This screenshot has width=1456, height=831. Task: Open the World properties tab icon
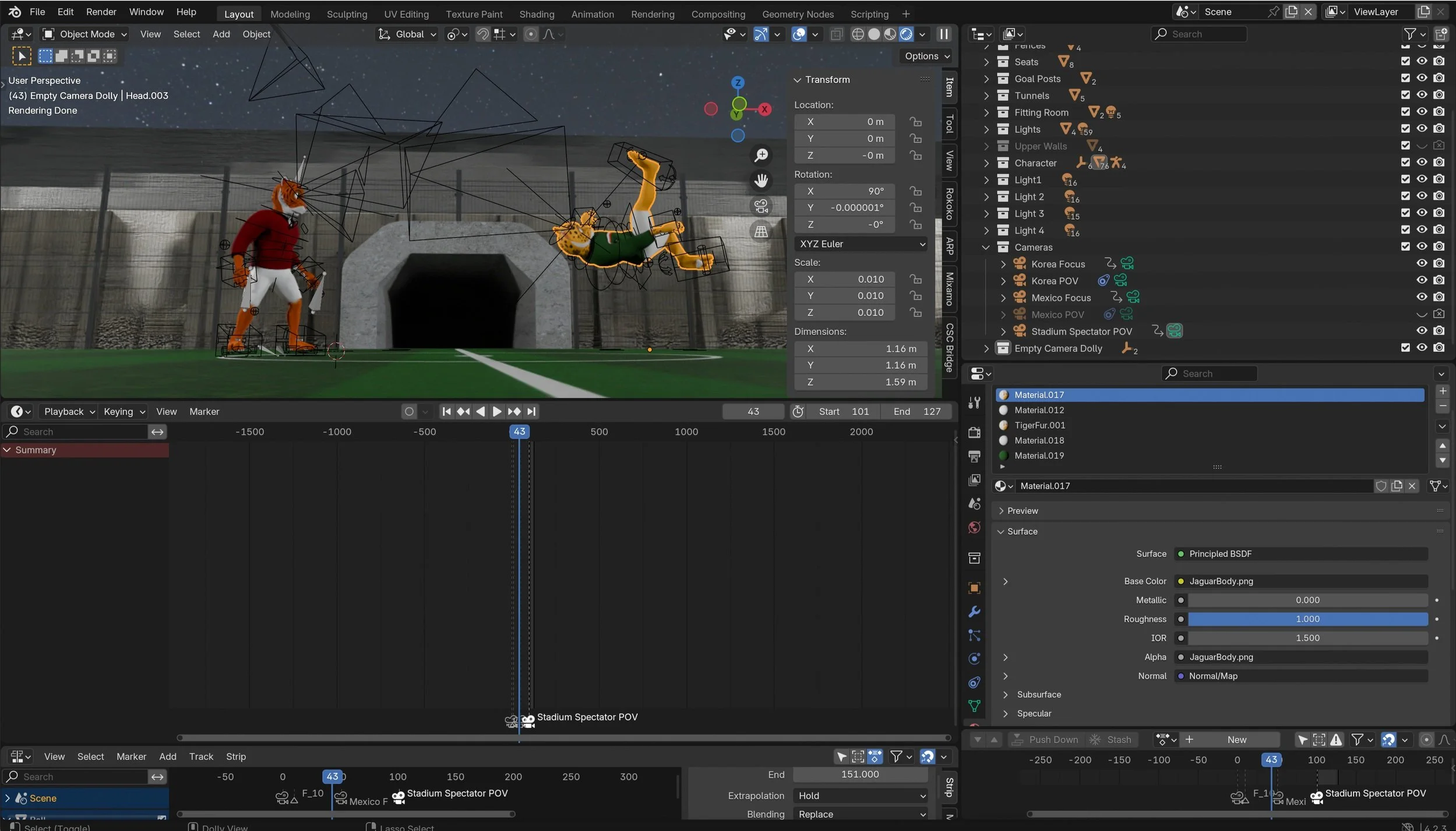pyautogui.click(x=974, y=528)
